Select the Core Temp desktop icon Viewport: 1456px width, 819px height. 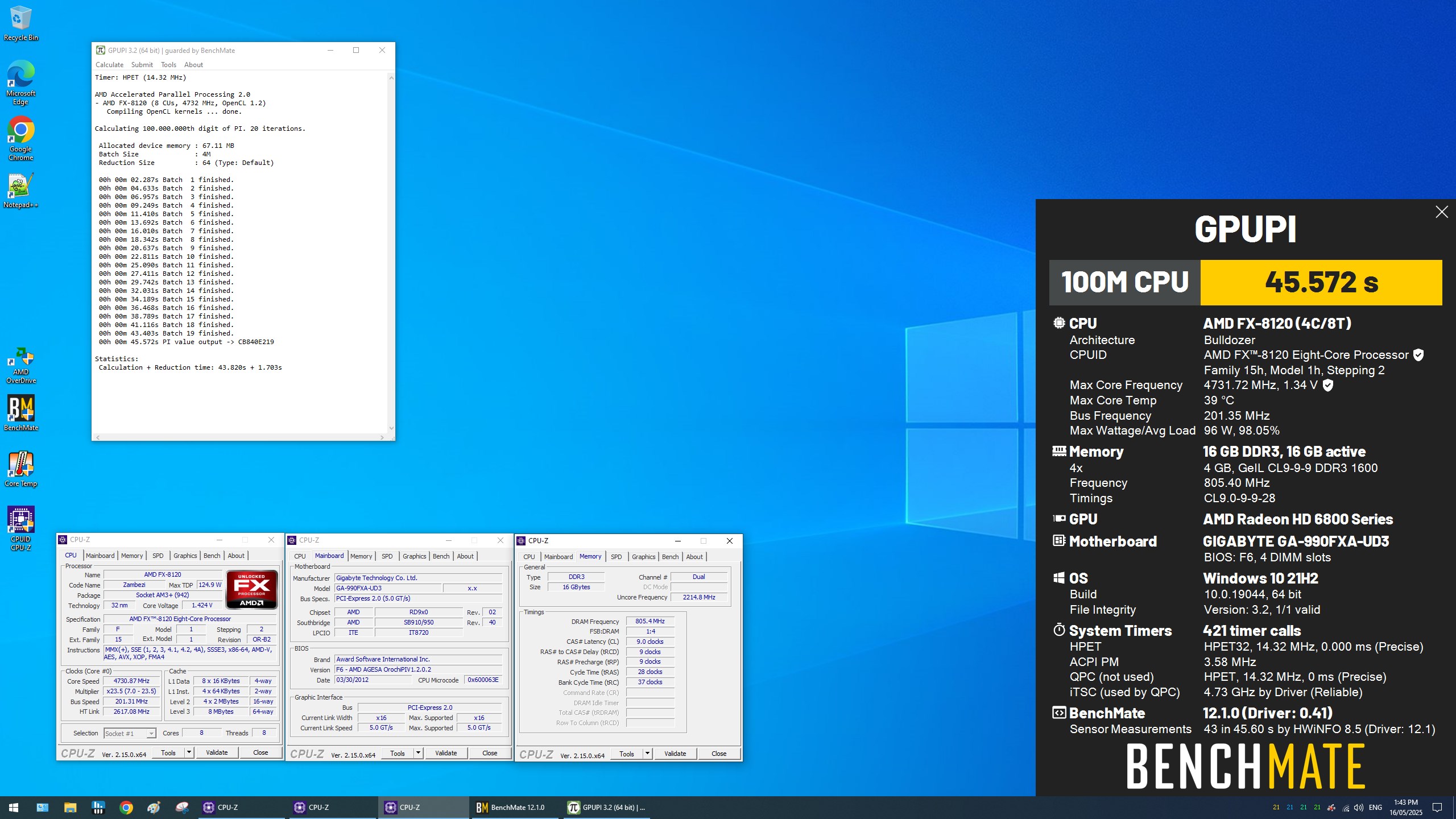click(x=20, y=469)
